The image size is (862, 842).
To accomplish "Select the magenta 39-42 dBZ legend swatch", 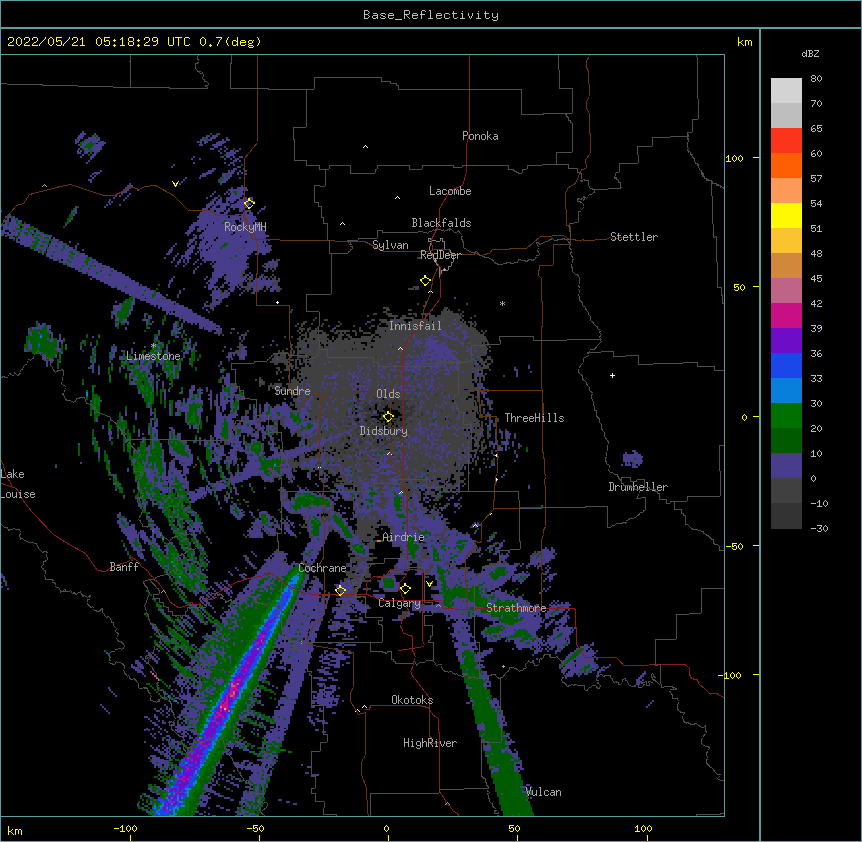I will coord(786,315).
